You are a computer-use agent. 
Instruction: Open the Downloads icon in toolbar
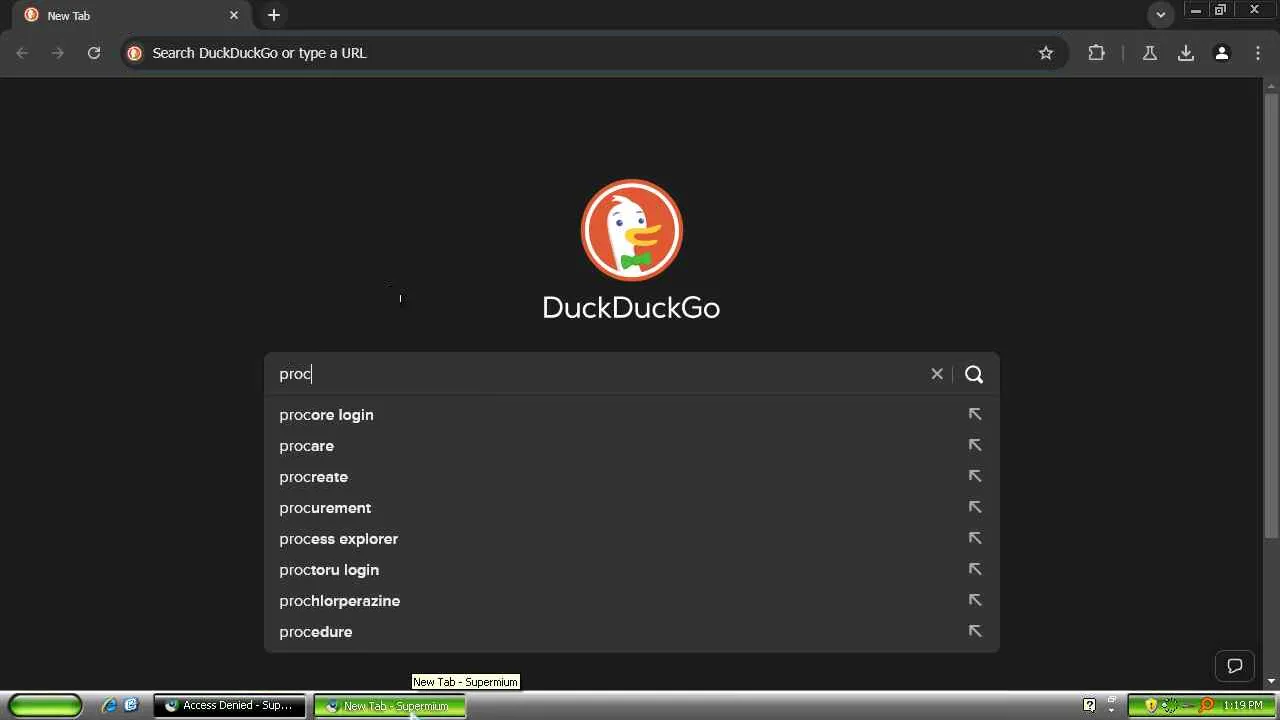(1186, 53)
